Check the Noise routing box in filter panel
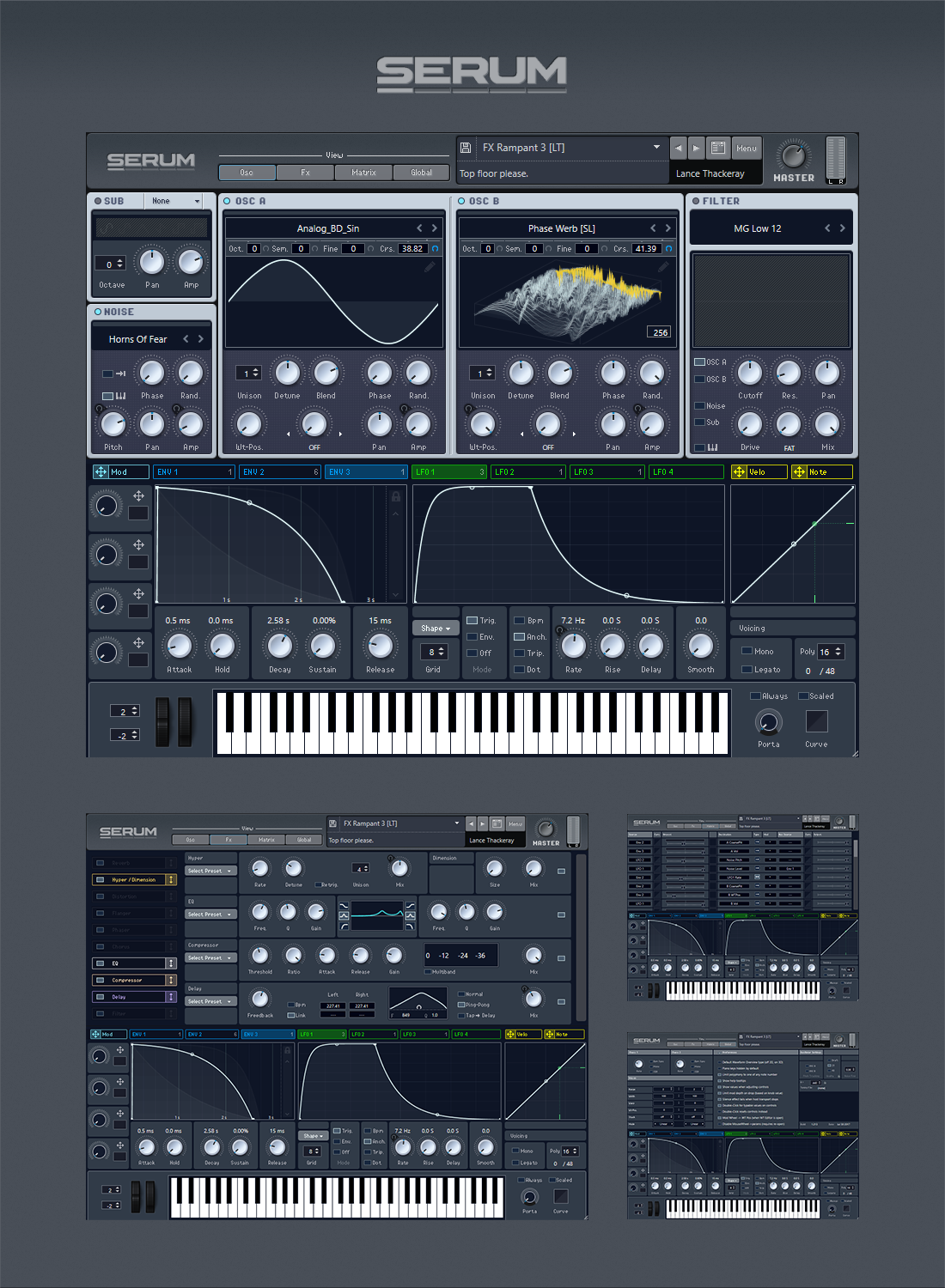The height and width of the screenshot is (1288, 945). (699, 405)
